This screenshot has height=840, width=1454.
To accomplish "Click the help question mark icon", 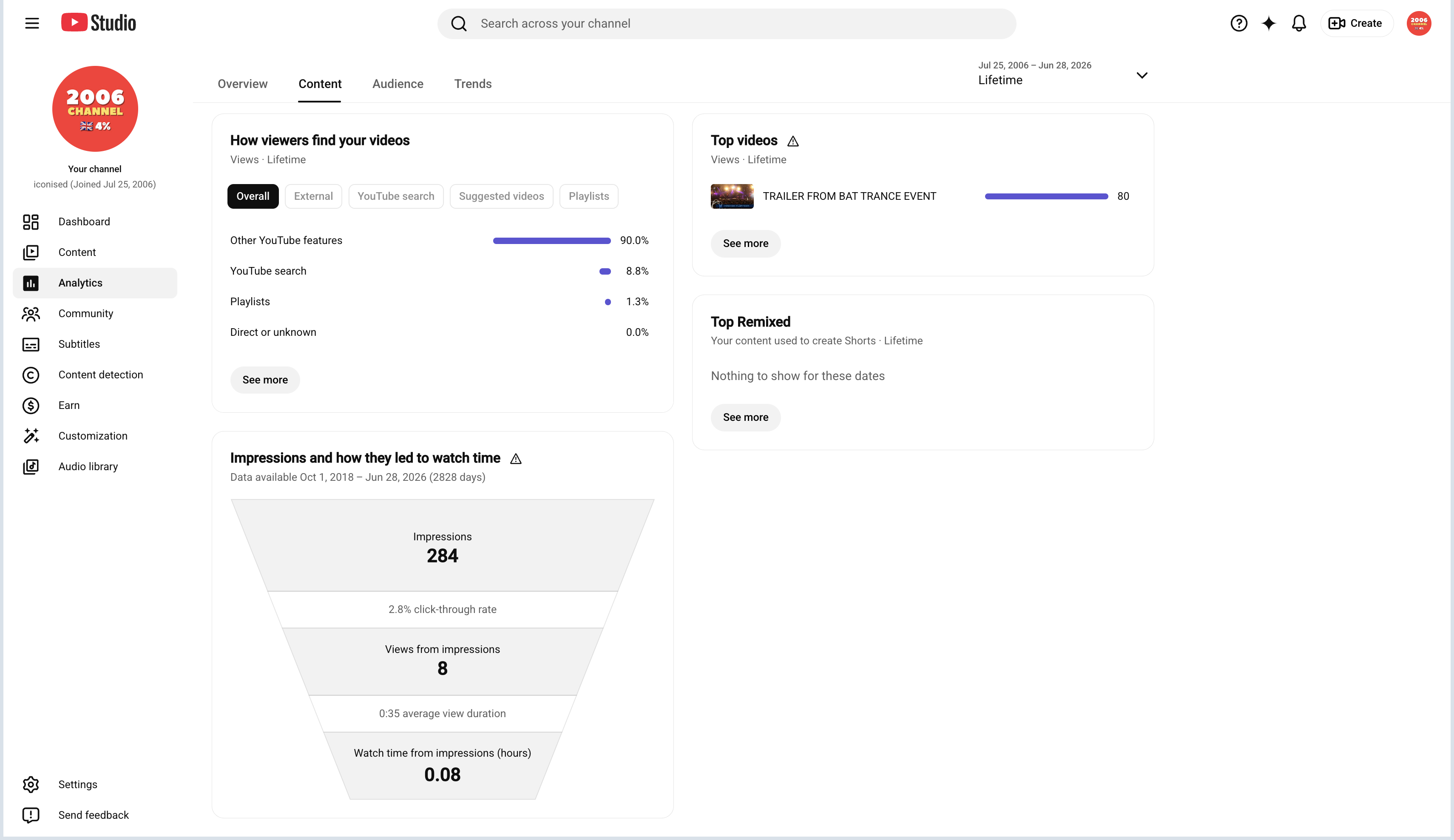I will pyautogui.click(x=1238, y=23).
